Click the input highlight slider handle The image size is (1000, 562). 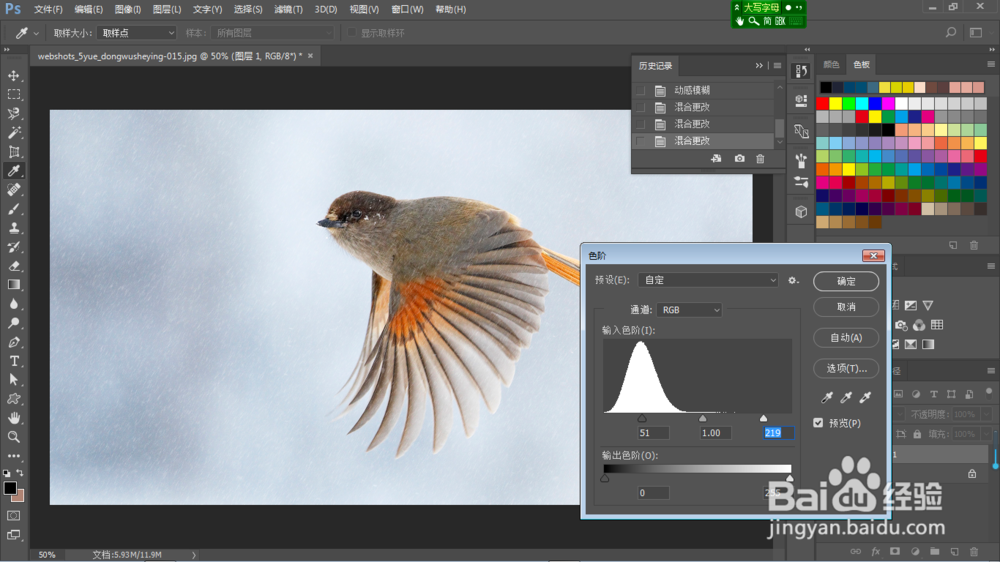pos(763,418)
